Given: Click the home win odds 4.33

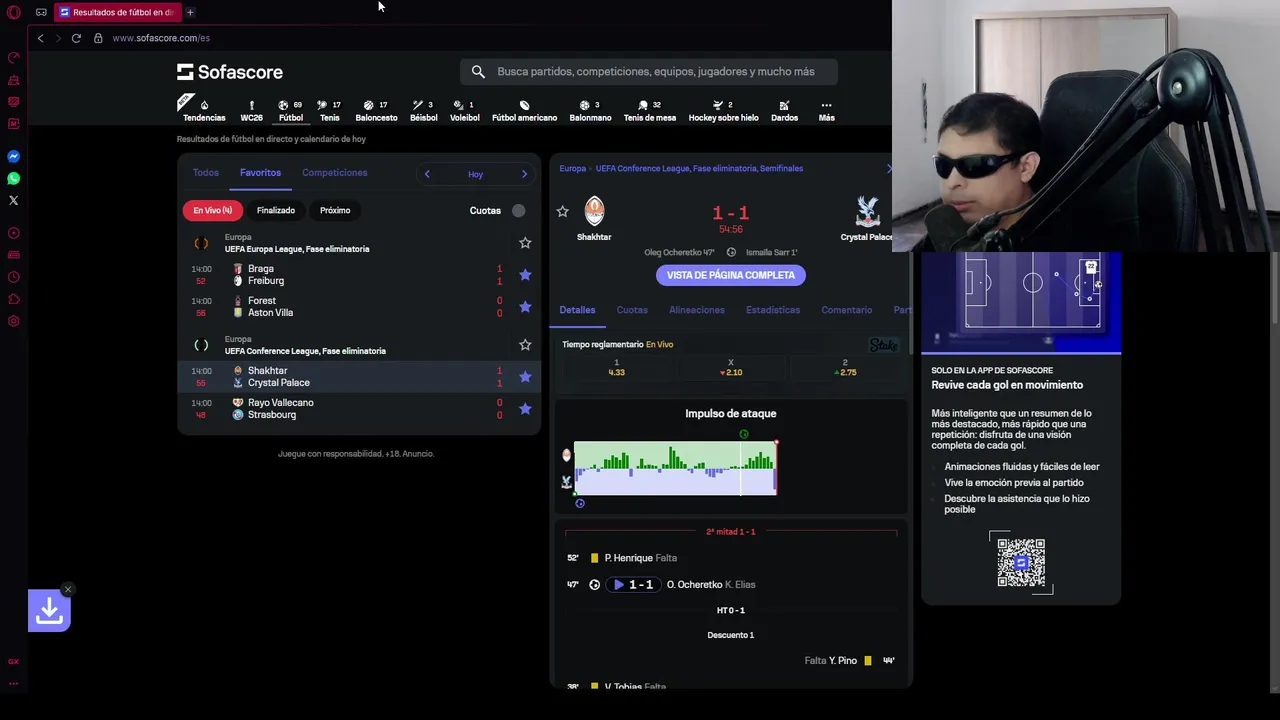Looking at the screenshot, I should click(x=616, y=368).
